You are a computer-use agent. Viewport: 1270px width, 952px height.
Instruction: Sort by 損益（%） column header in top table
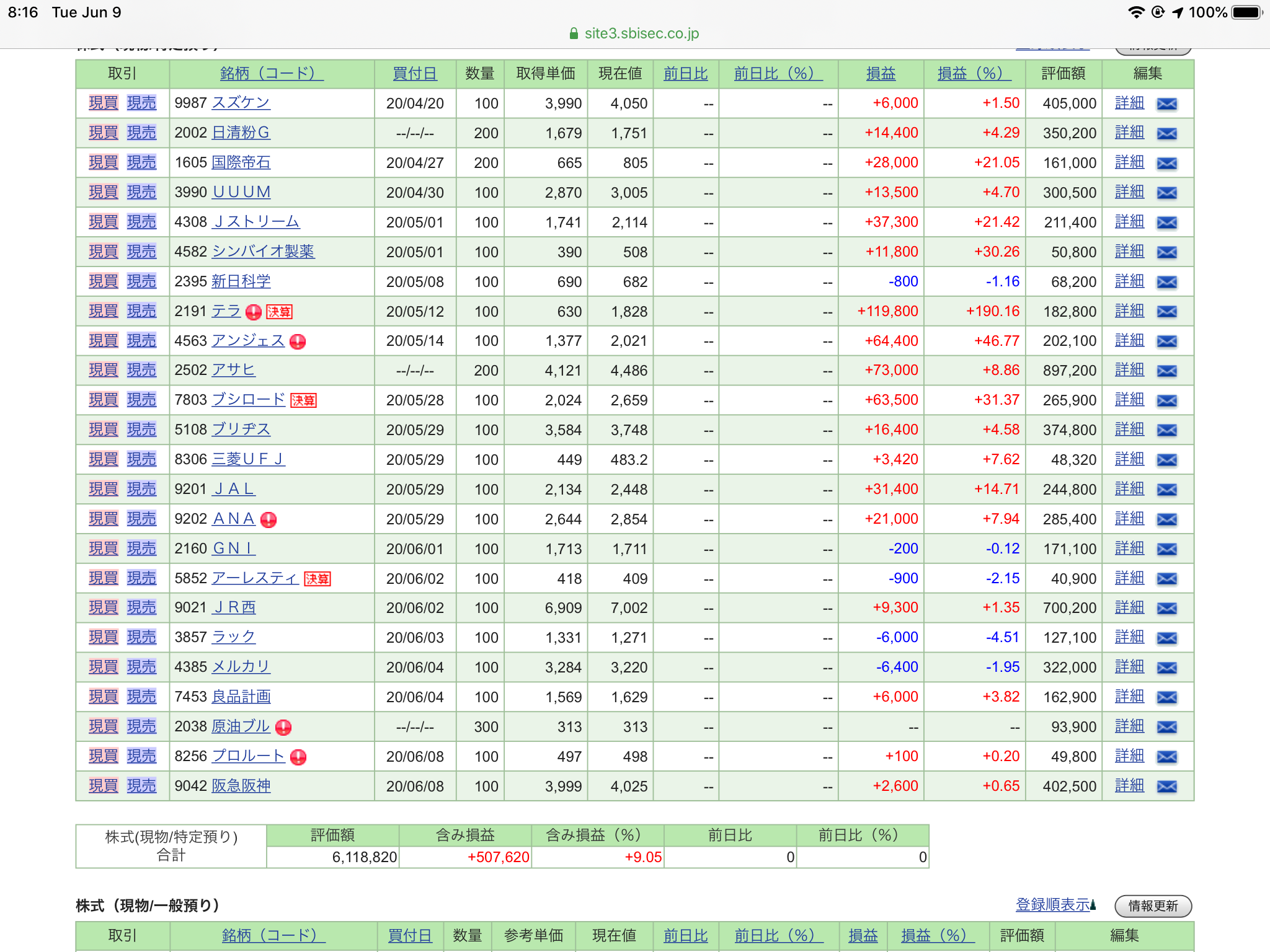pos(974,74)
